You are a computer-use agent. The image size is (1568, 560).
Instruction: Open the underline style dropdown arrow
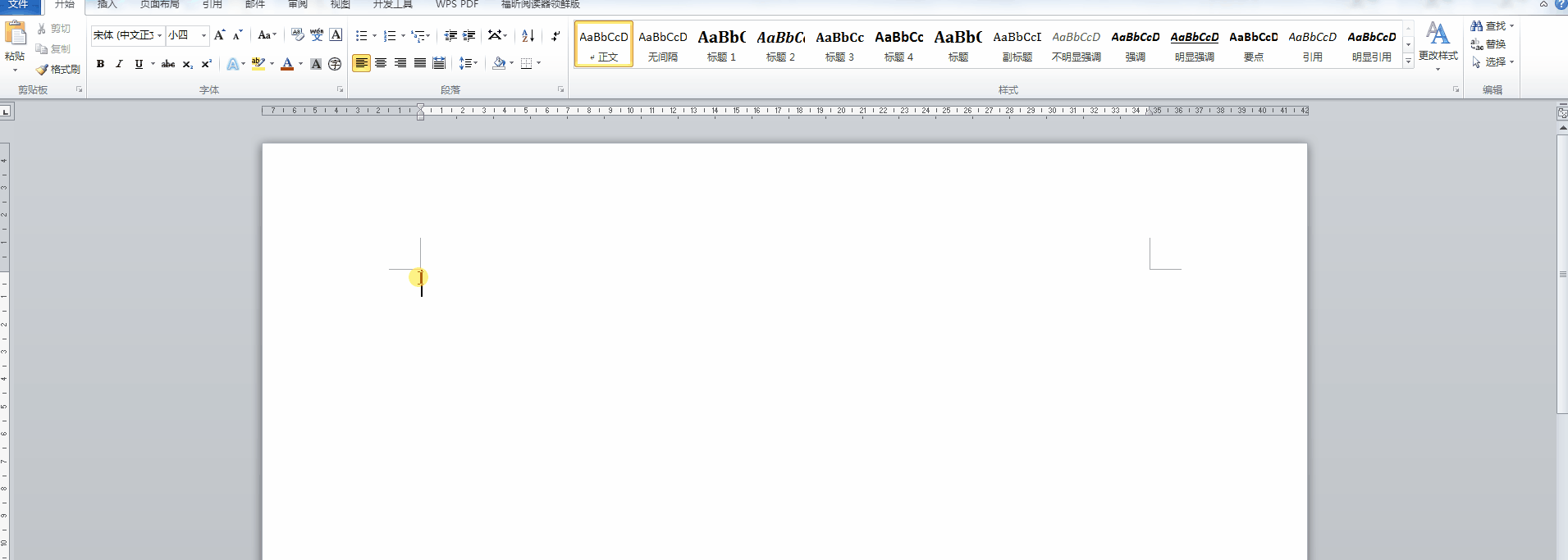tap(153, 63)
